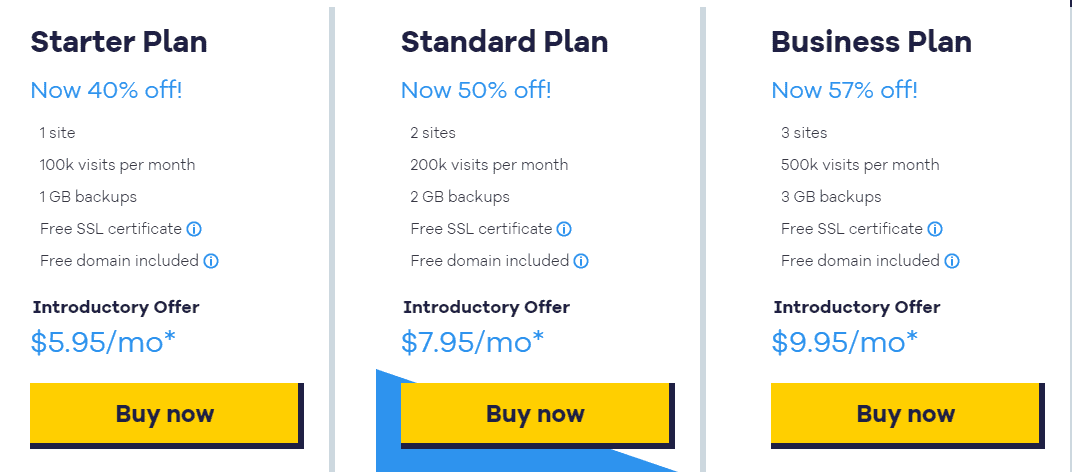Click the $5.95/mo* price
The image size is (1072, 472).
[103, 342]
